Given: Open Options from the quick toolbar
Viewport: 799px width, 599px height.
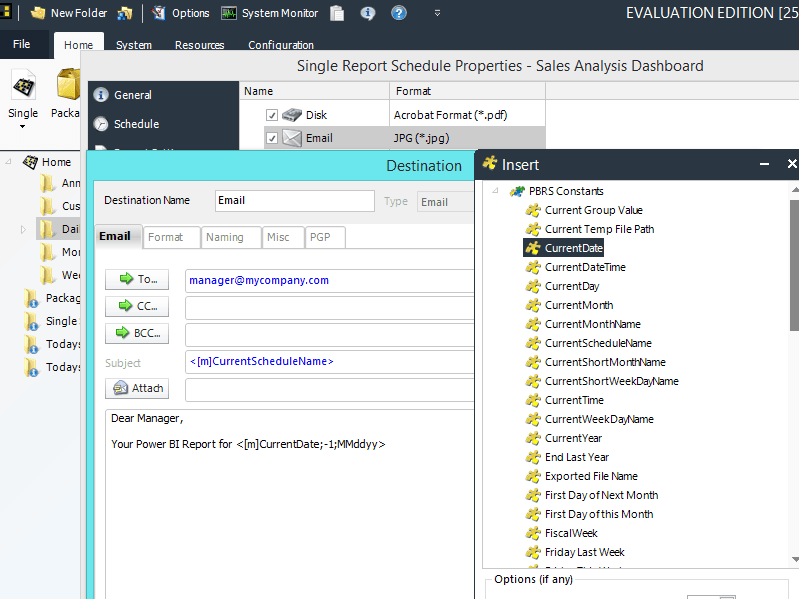Looking at the screenshot, I should 181,13.
